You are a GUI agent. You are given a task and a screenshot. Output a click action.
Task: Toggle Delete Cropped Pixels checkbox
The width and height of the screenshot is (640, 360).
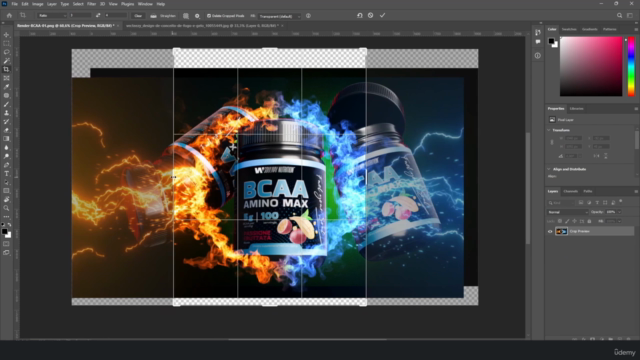209,16
